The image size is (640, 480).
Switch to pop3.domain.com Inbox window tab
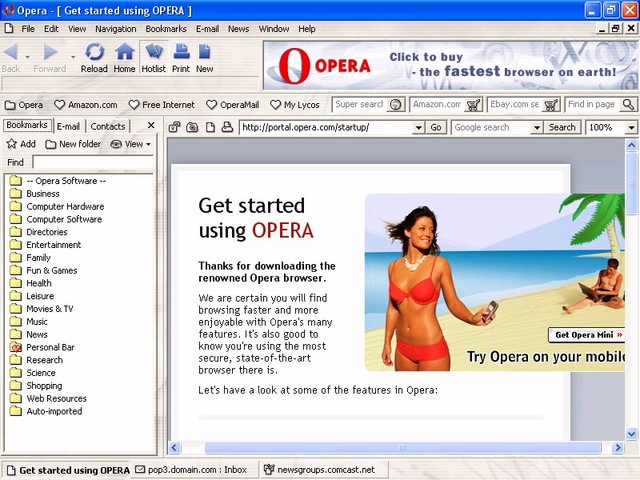coord(196,470)
